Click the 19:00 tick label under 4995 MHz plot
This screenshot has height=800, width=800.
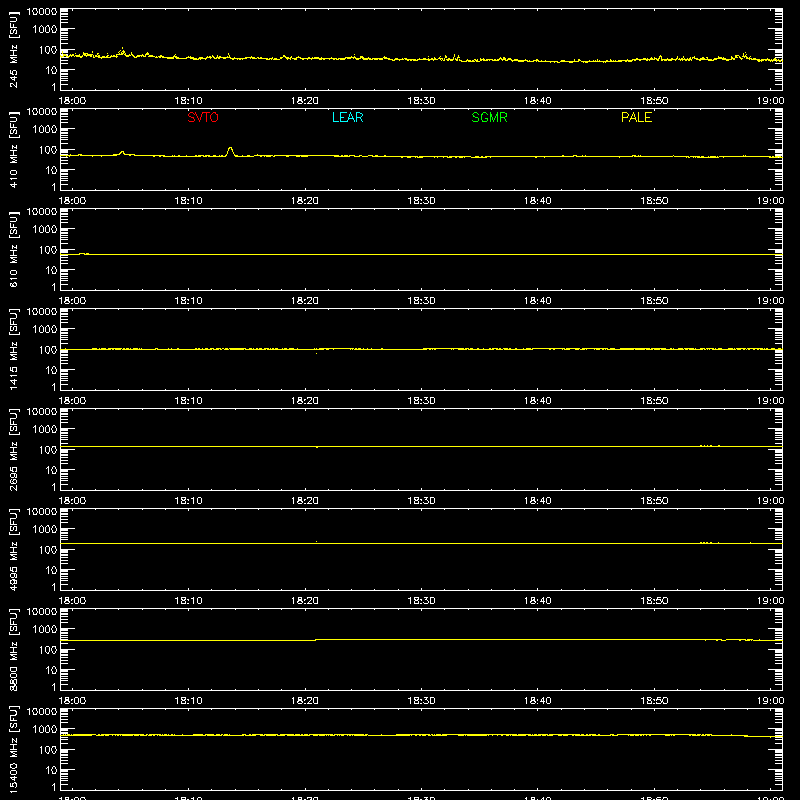(770, 601)
